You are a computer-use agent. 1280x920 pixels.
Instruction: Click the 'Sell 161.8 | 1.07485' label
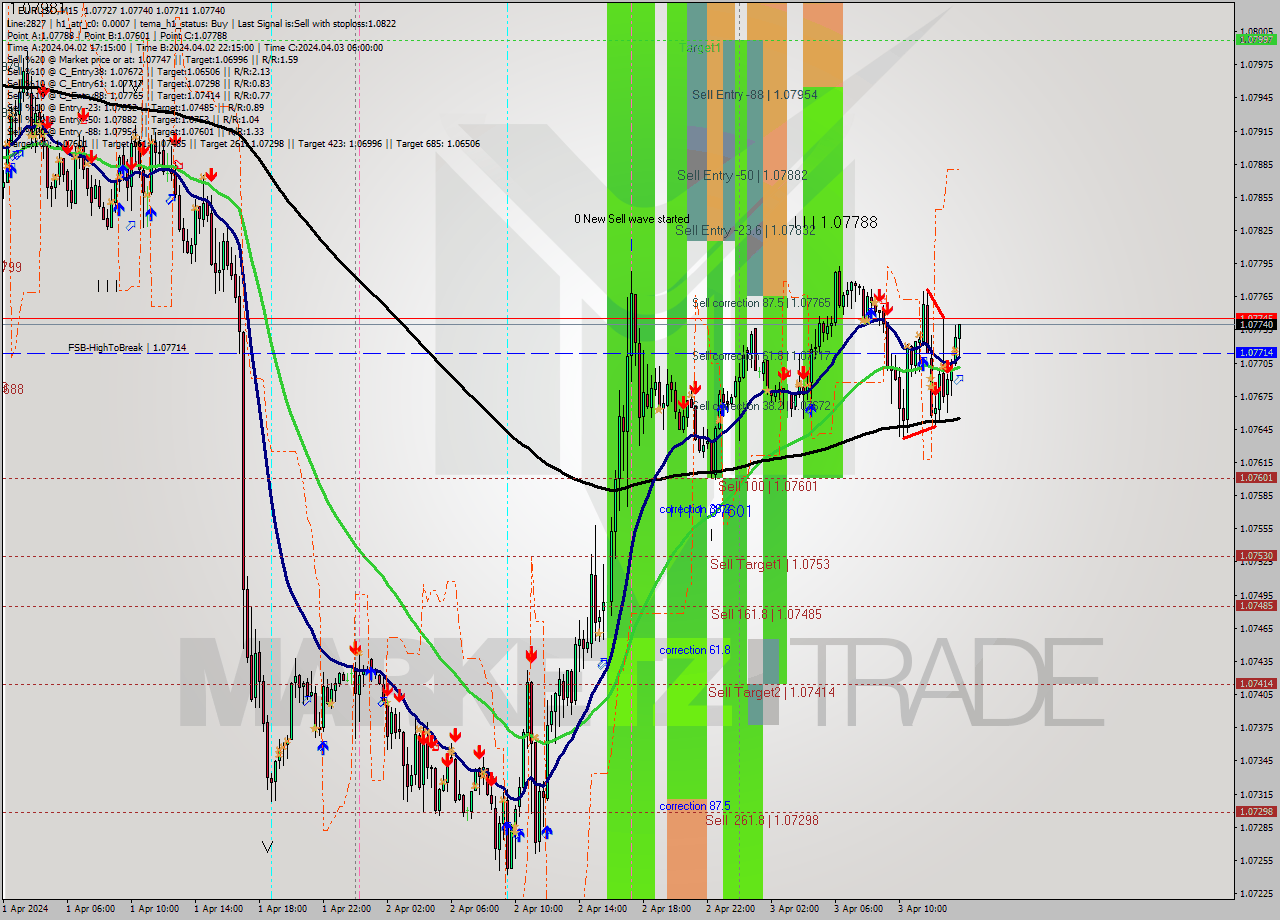click(766, 614)
